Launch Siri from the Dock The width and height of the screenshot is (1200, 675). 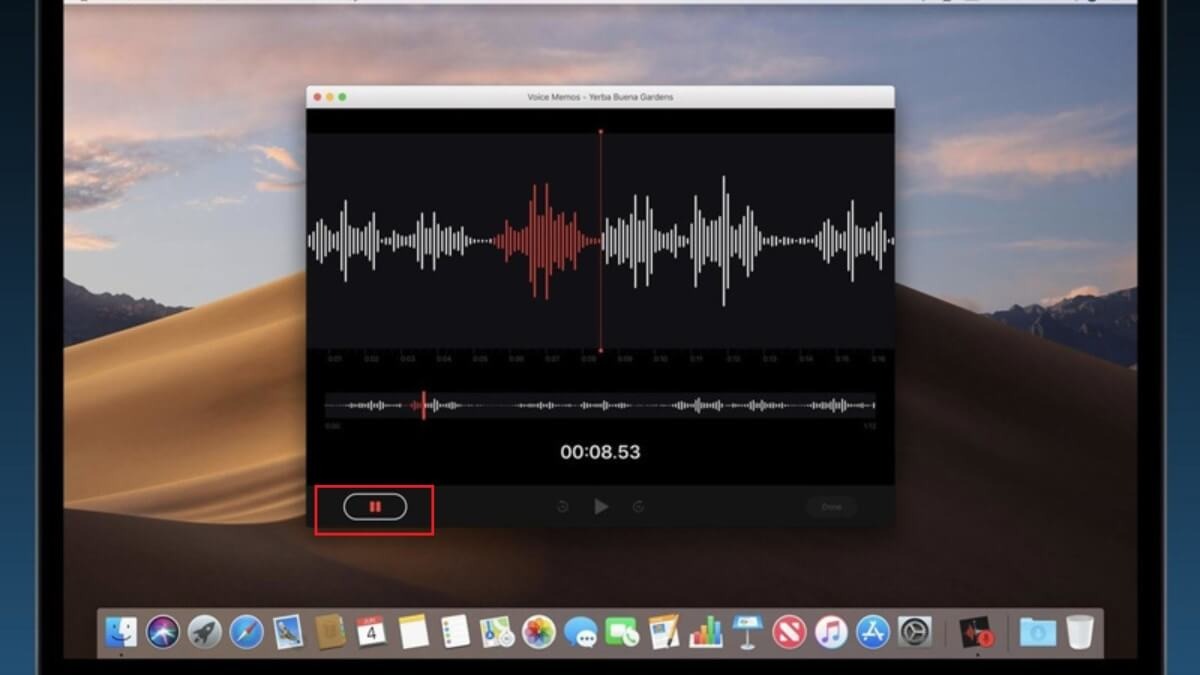(x=163, y=631)
